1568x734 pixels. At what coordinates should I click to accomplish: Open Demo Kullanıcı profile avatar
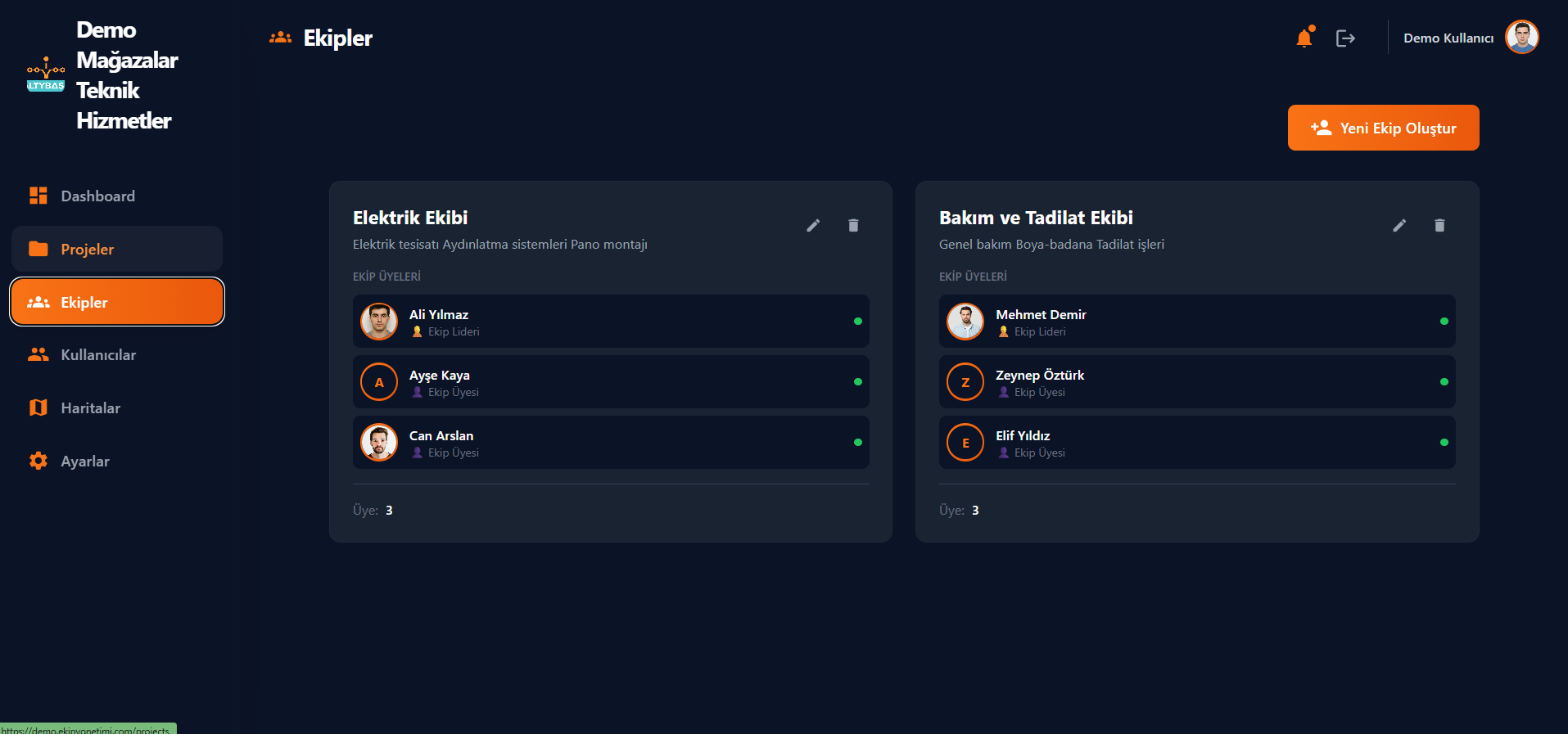coord(1522,37)
